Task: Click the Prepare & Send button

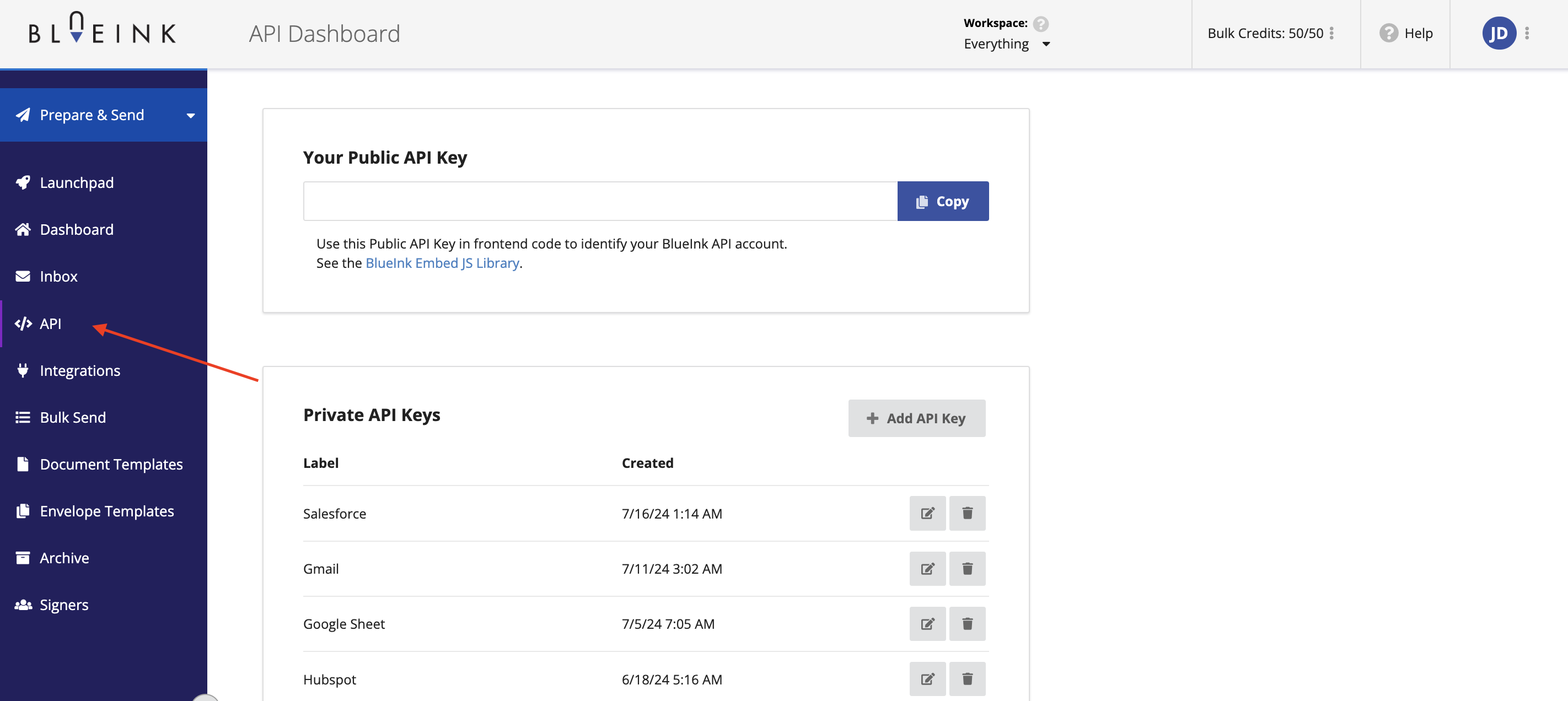Action: tap(104, 115)
